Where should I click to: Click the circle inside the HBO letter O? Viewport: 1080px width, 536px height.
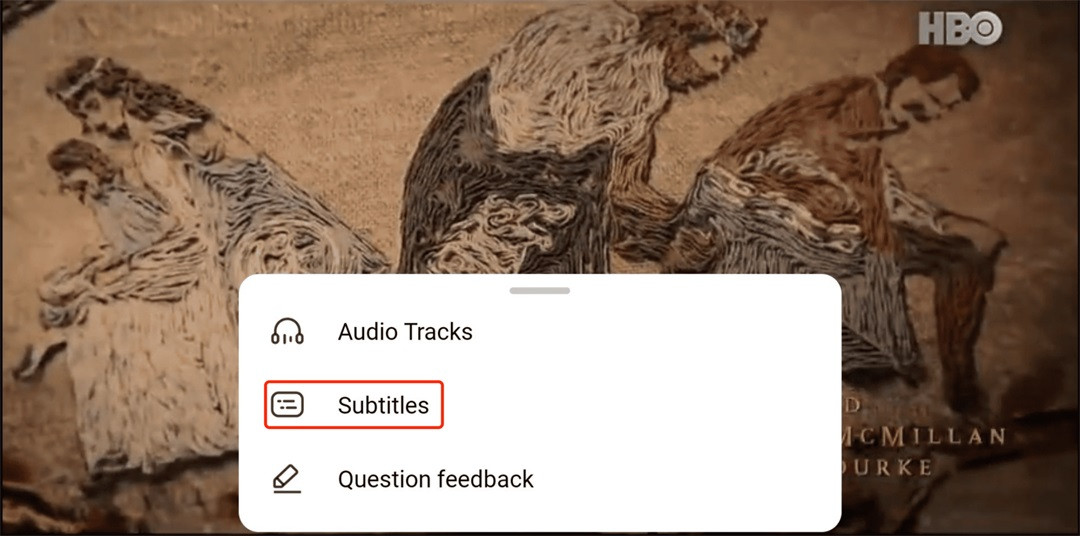click(988, 28)
